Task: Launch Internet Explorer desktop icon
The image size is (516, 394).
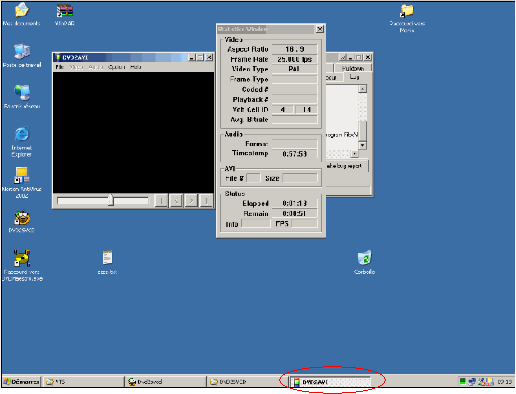Action: click(x=22, y=134)
